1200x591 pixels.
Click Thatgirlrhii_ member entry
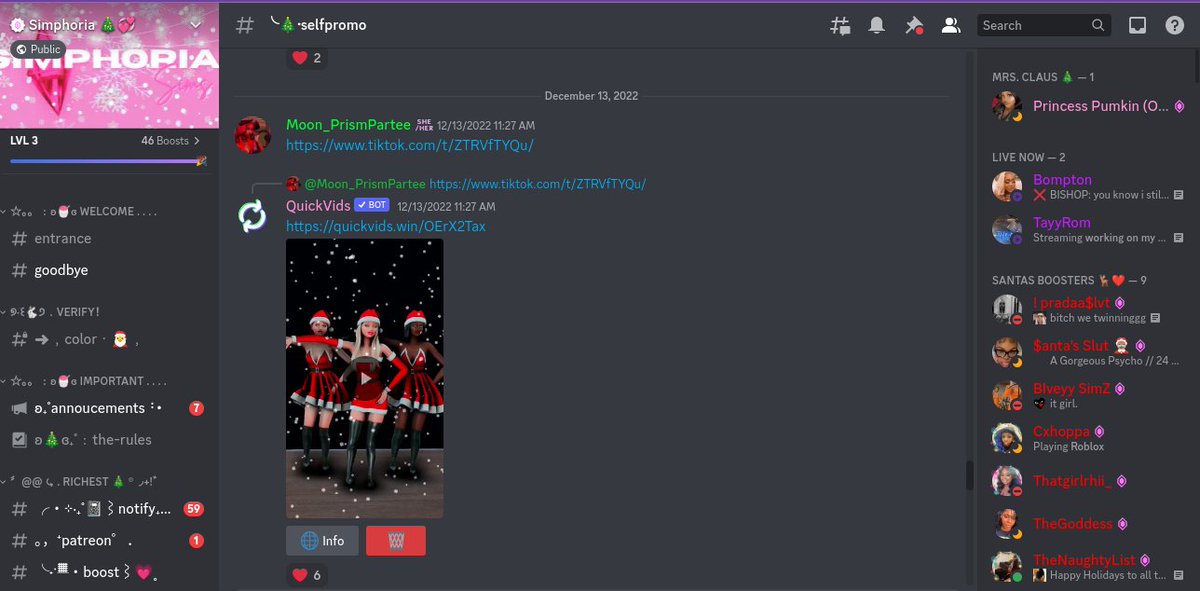(1088, 481)
